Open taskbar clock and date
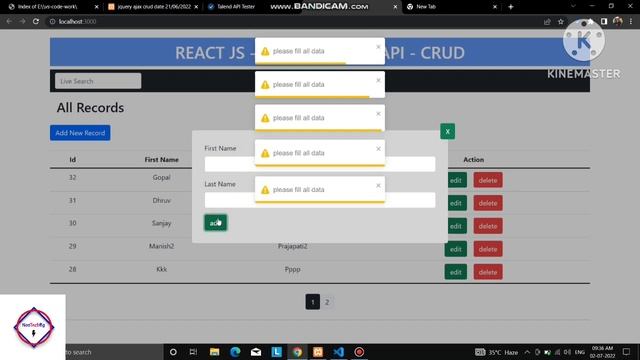 click(602, 352)
